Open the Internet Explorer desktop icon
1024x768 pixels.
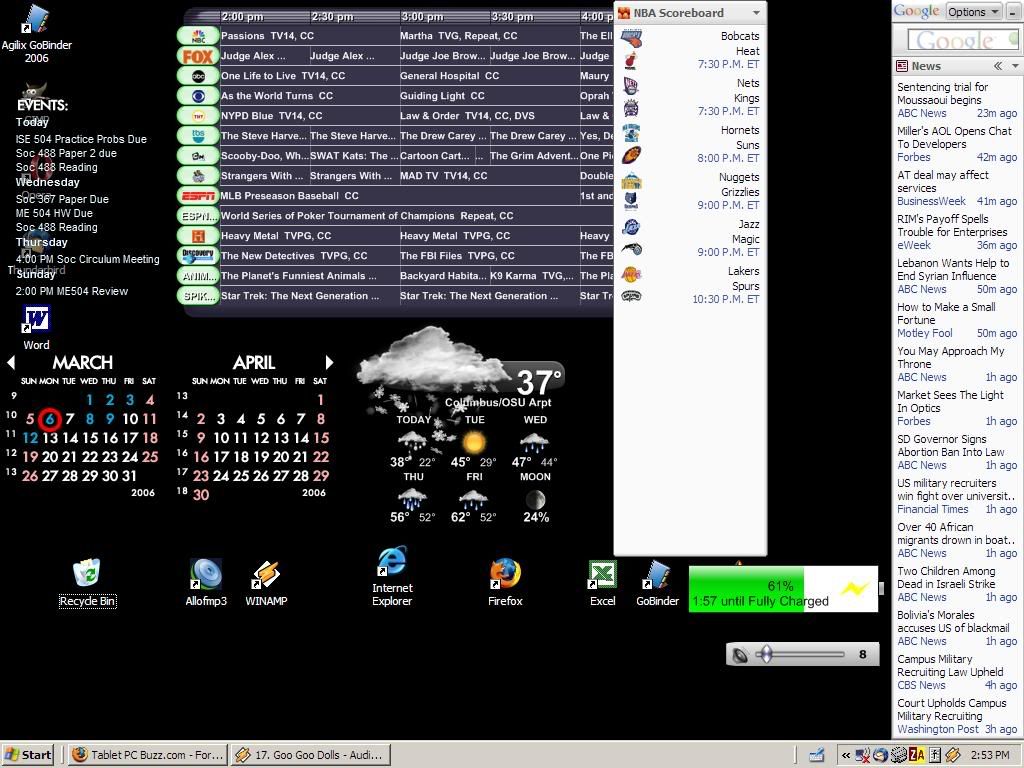(392, 577)
